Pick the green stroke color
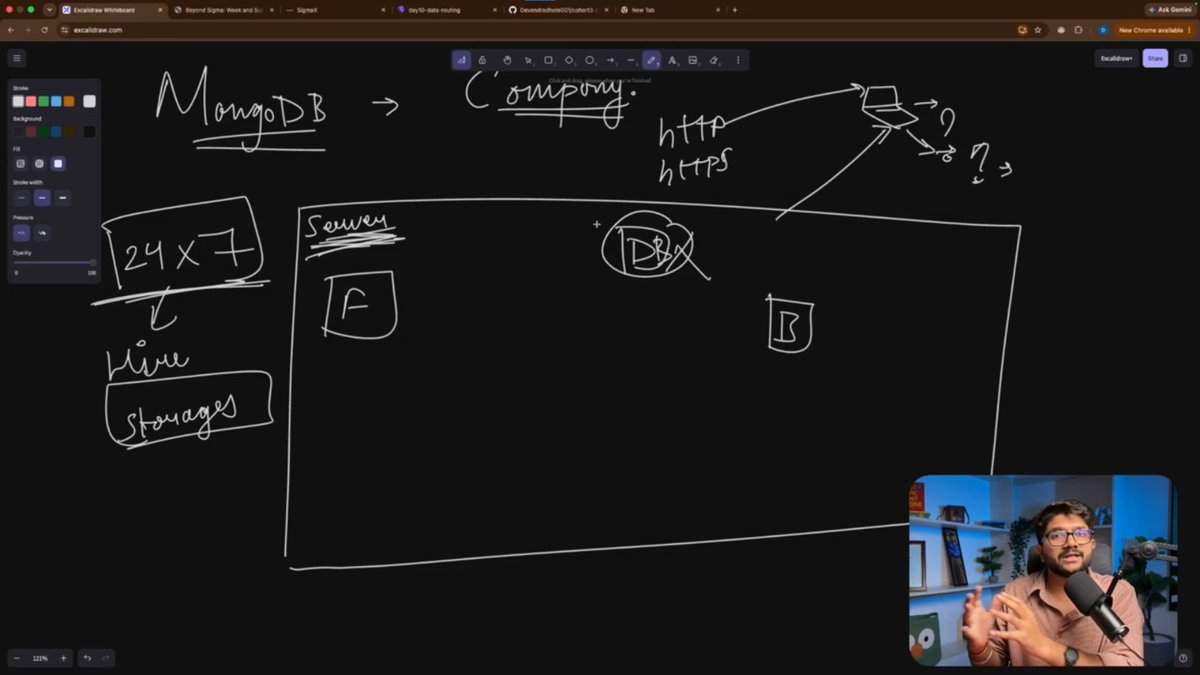This screenshot has height=675, width=1200. [44, 101]
